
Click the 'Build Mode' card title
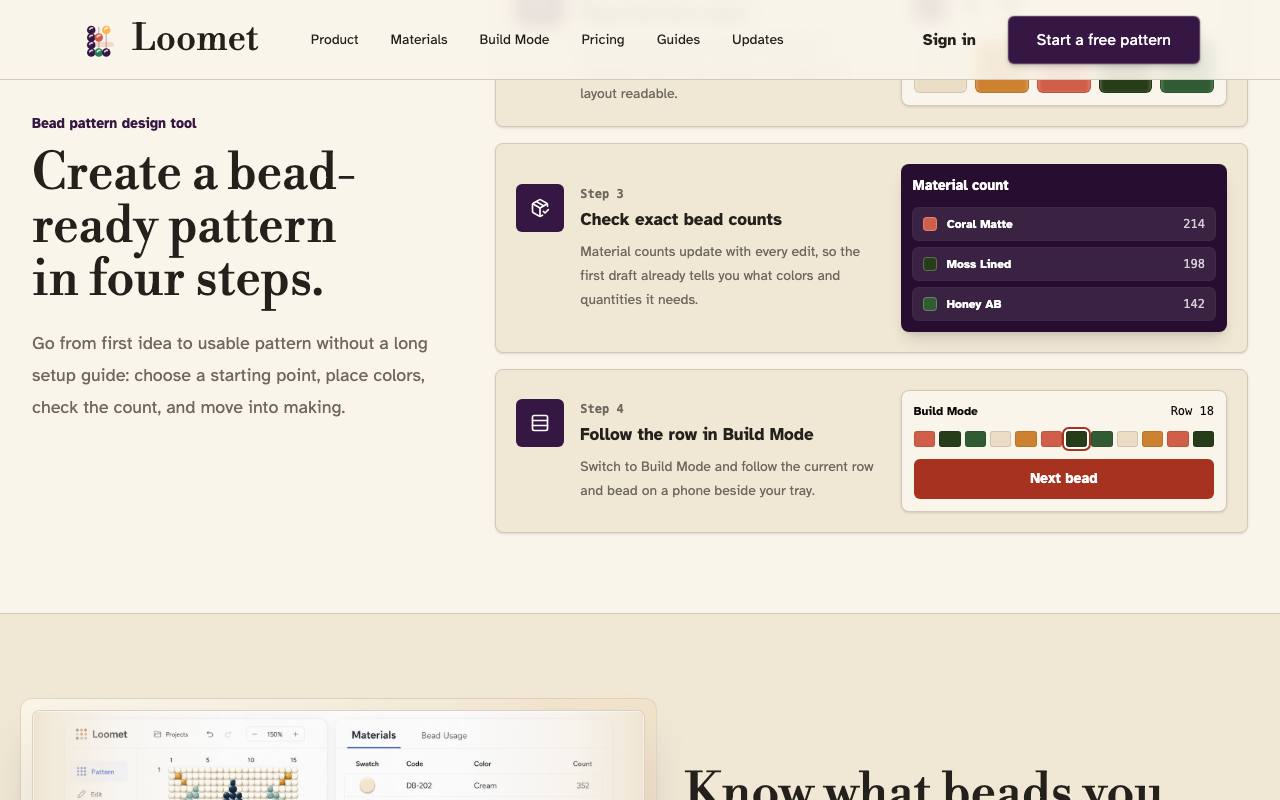click(x=945, y=411)
